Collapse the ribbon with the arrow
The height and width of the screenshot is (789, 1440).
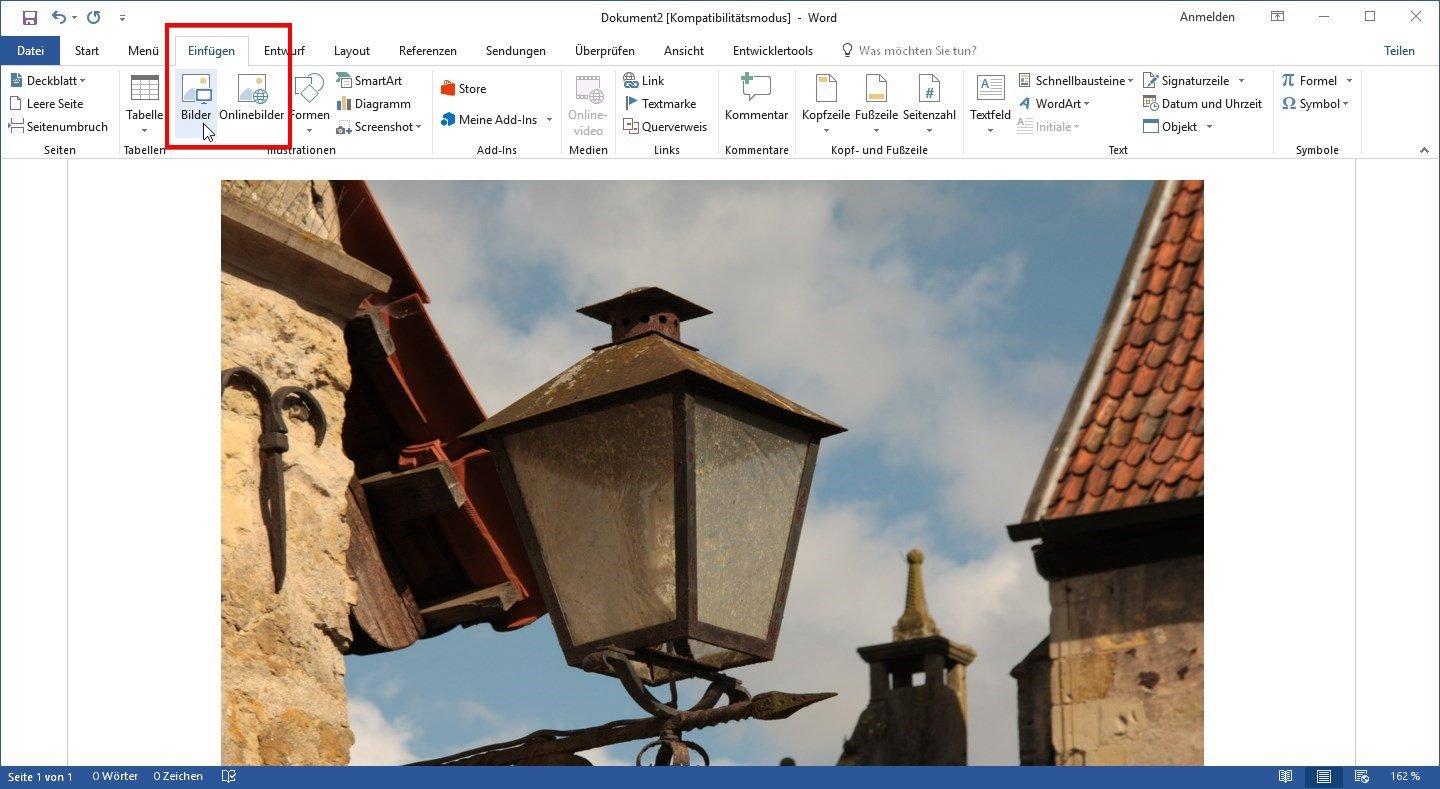tap(1425, 150)
